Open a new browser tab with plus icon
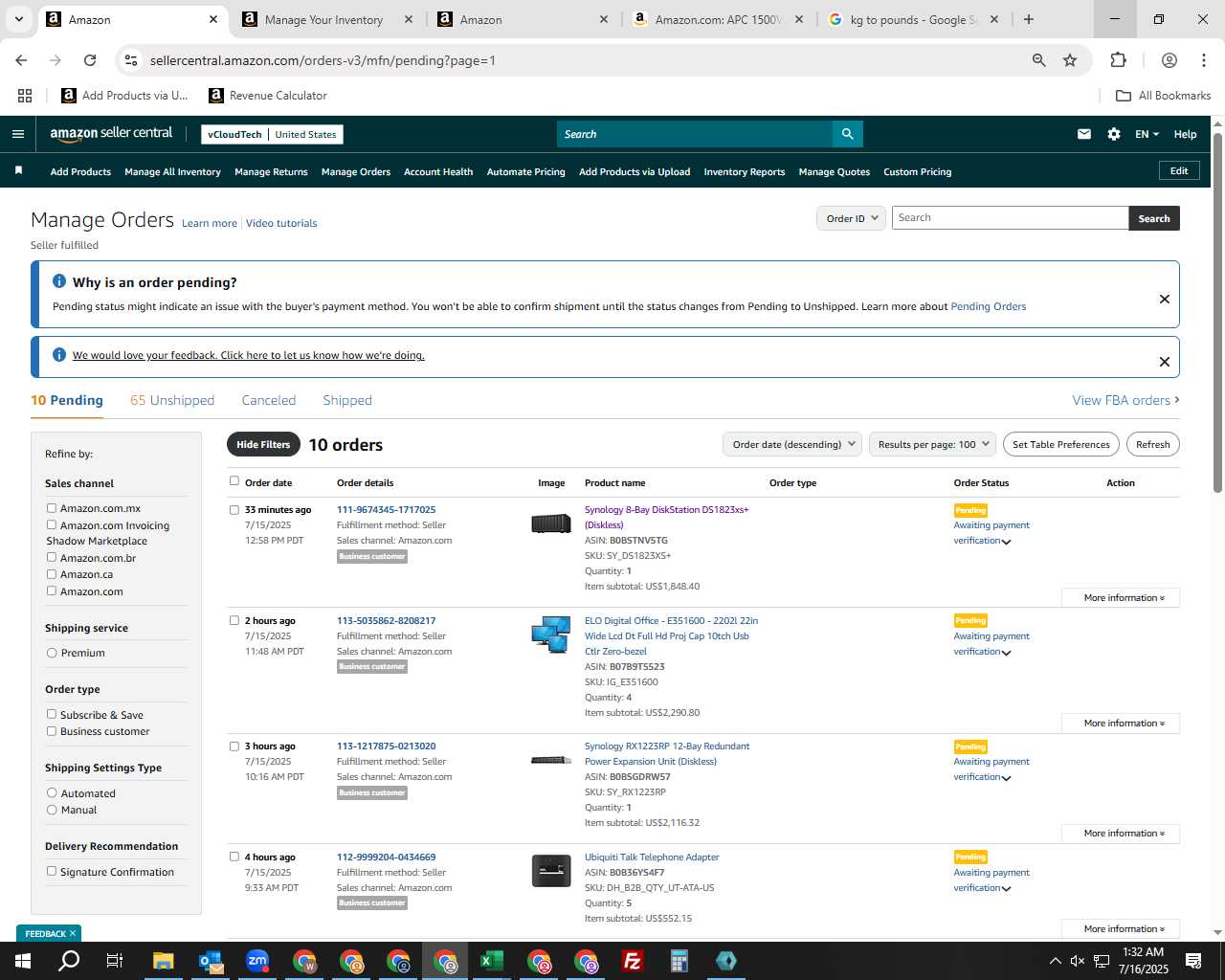The image size is (1225, 980). pos(1029,19)
